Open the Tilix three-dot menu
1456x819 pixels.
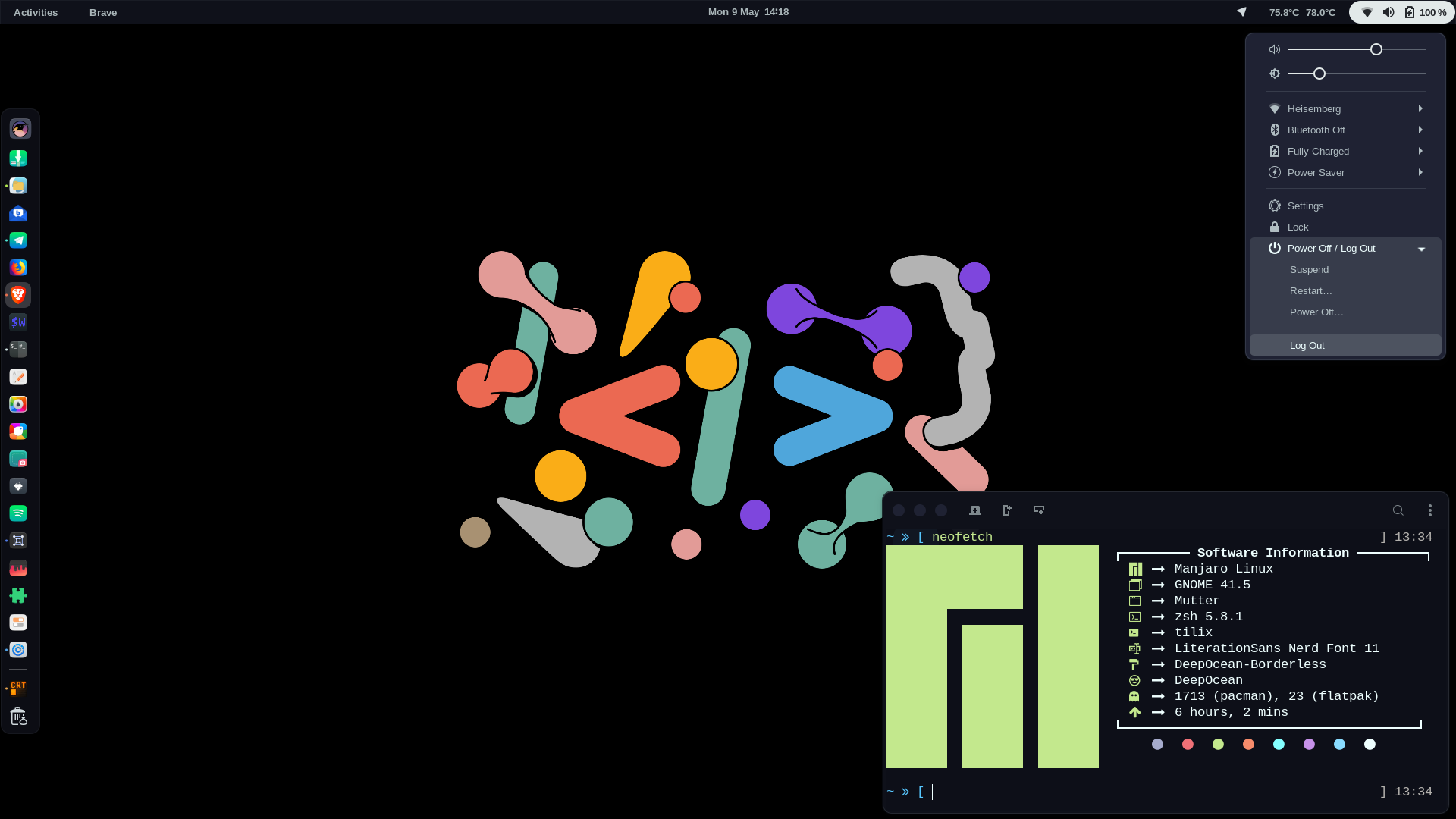click(1430, 510)
